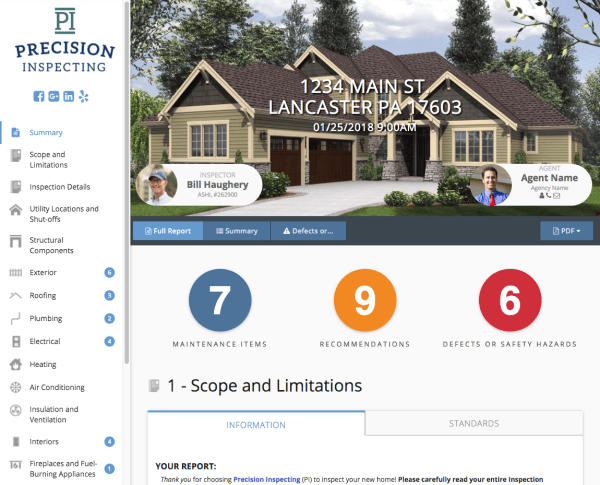
Task: Click the Air Conditioning snowflake icon
Action: (16, 387)
